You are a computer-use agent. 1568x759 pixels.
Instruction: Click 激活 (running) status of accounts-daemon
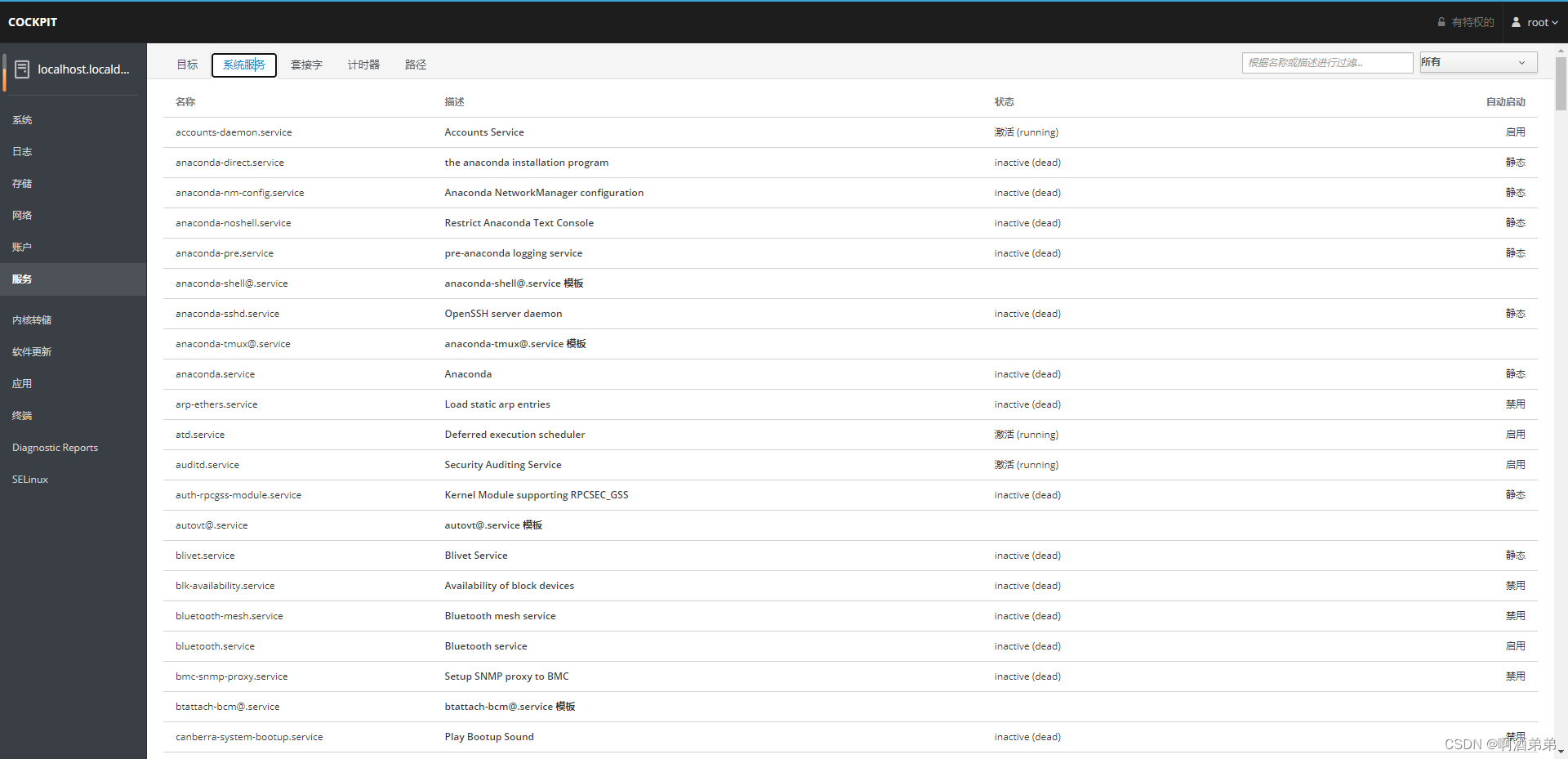point(1027,132)
